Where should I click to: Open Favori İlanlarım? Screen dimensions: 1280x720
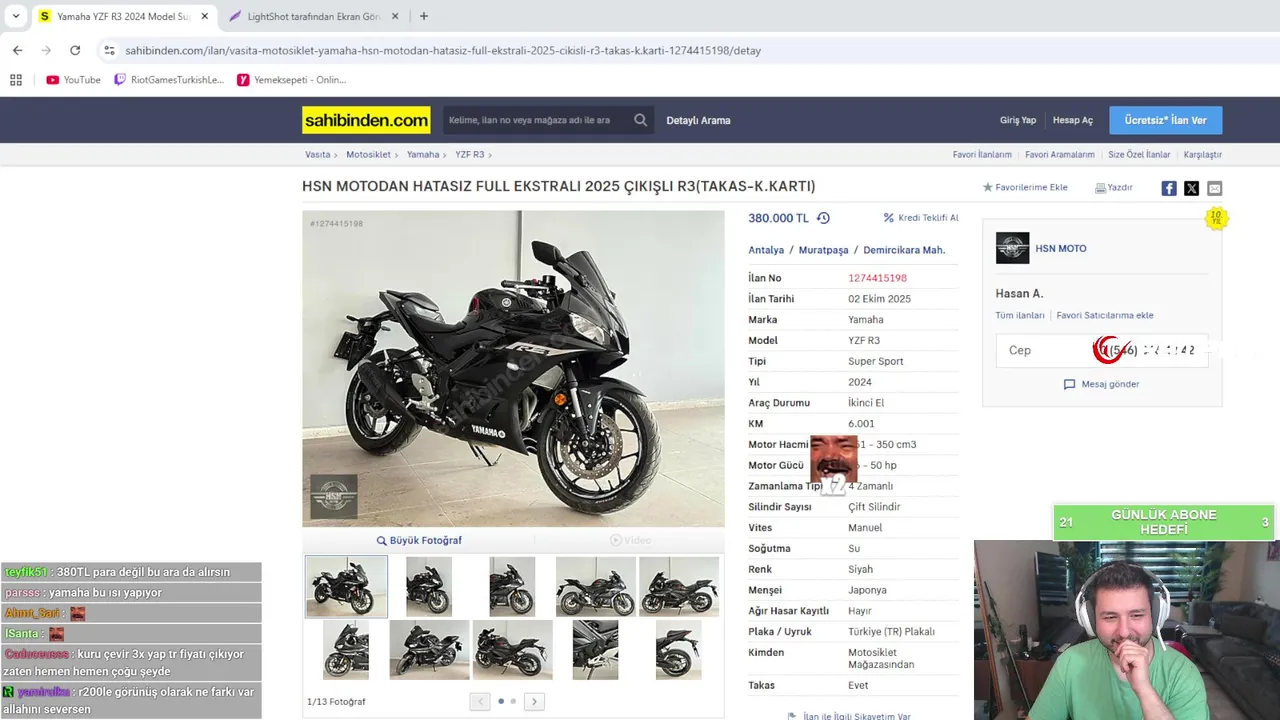[x=982, y=155]
